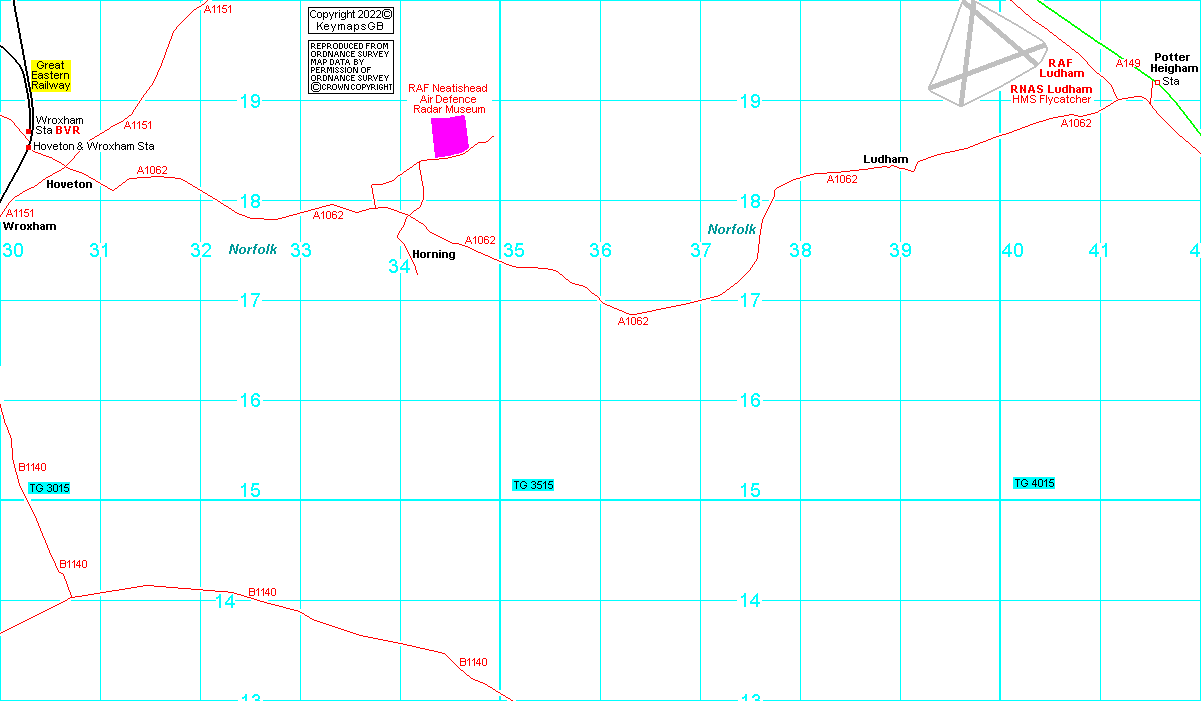Select the Hoveton & Wroxham Sta station marker

click(29, 147)
